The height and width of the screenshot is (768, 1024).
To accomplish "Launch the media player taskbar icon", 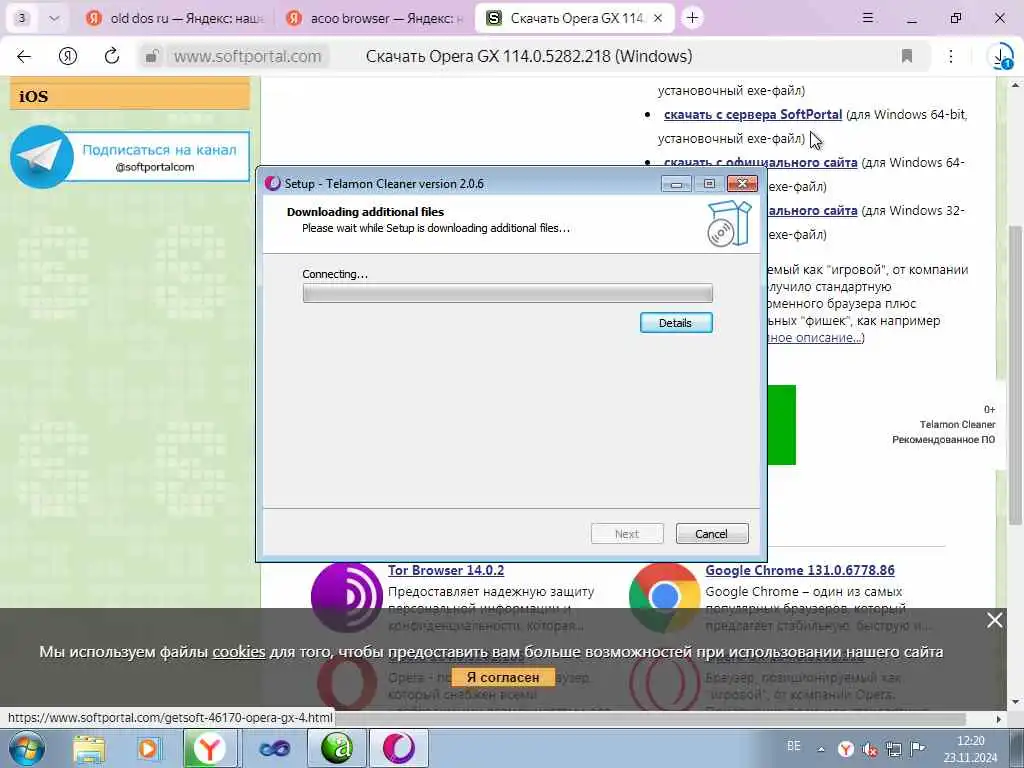I will coord(148,749).
